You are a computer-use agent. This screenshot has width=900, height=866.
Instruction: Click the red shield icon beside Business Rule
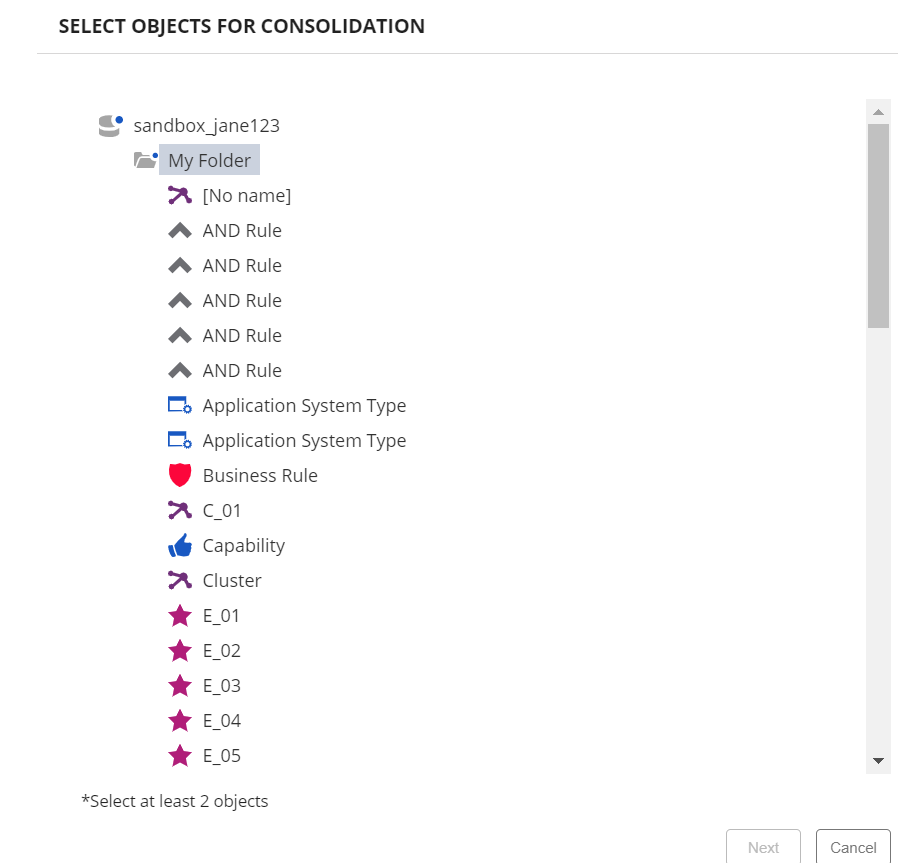point(180,474)
